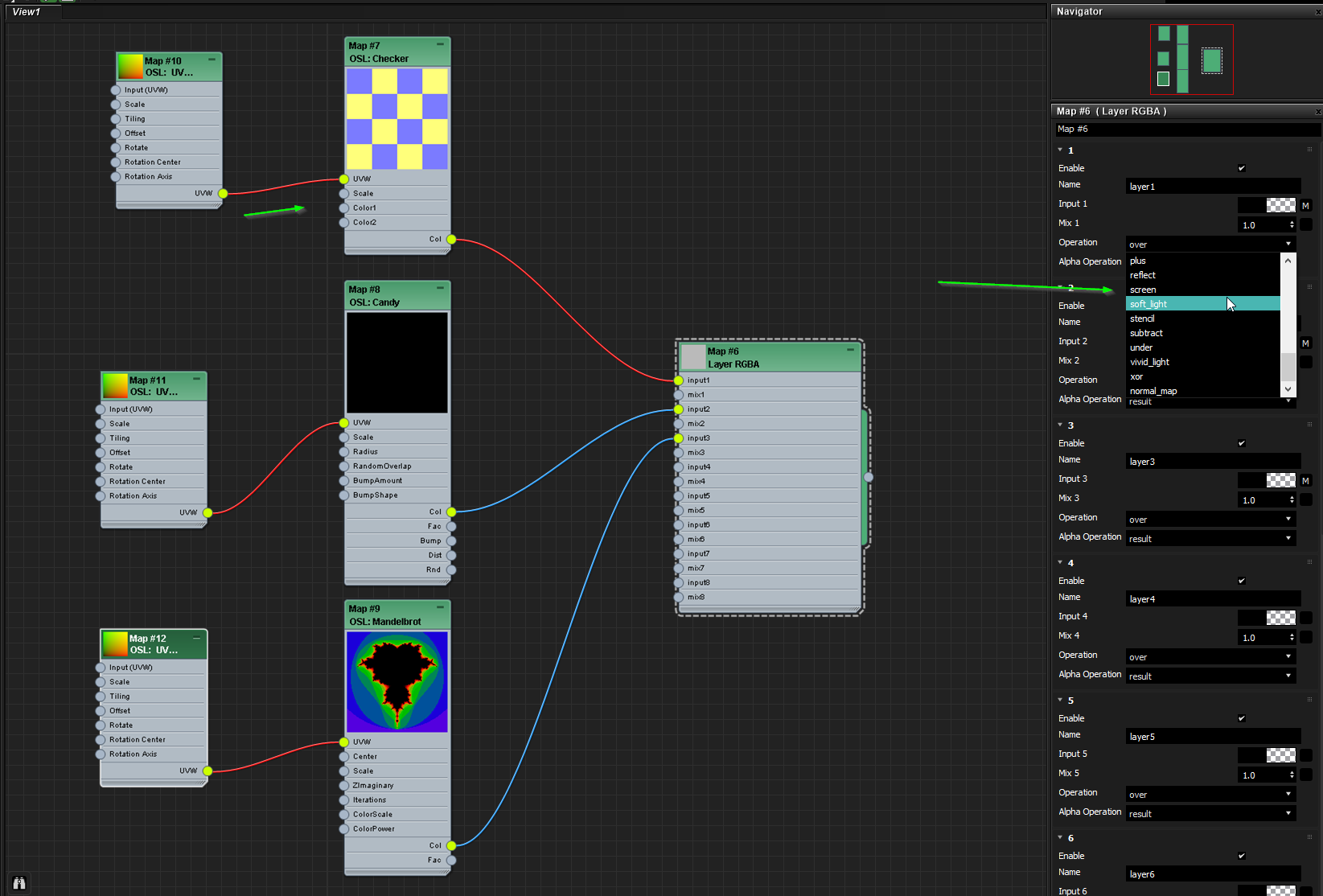Click the binoculars search icon
Screen dimensions: 1323x896
click(x=19, y=882)
